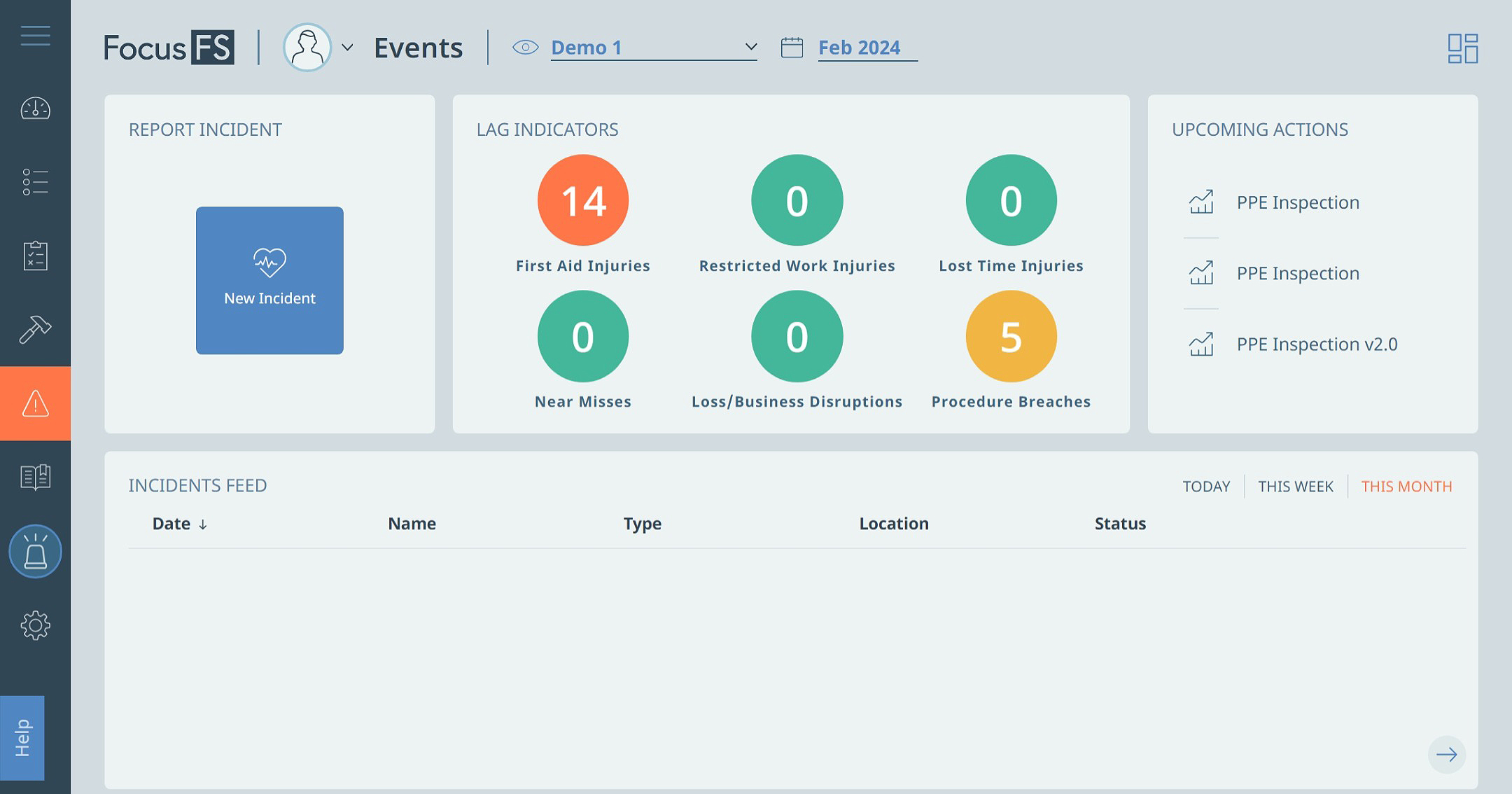Click the next-page arrow in Incidents Feed
Viewport: 1512px width, 794px height.
click(x=1447, y=754)
